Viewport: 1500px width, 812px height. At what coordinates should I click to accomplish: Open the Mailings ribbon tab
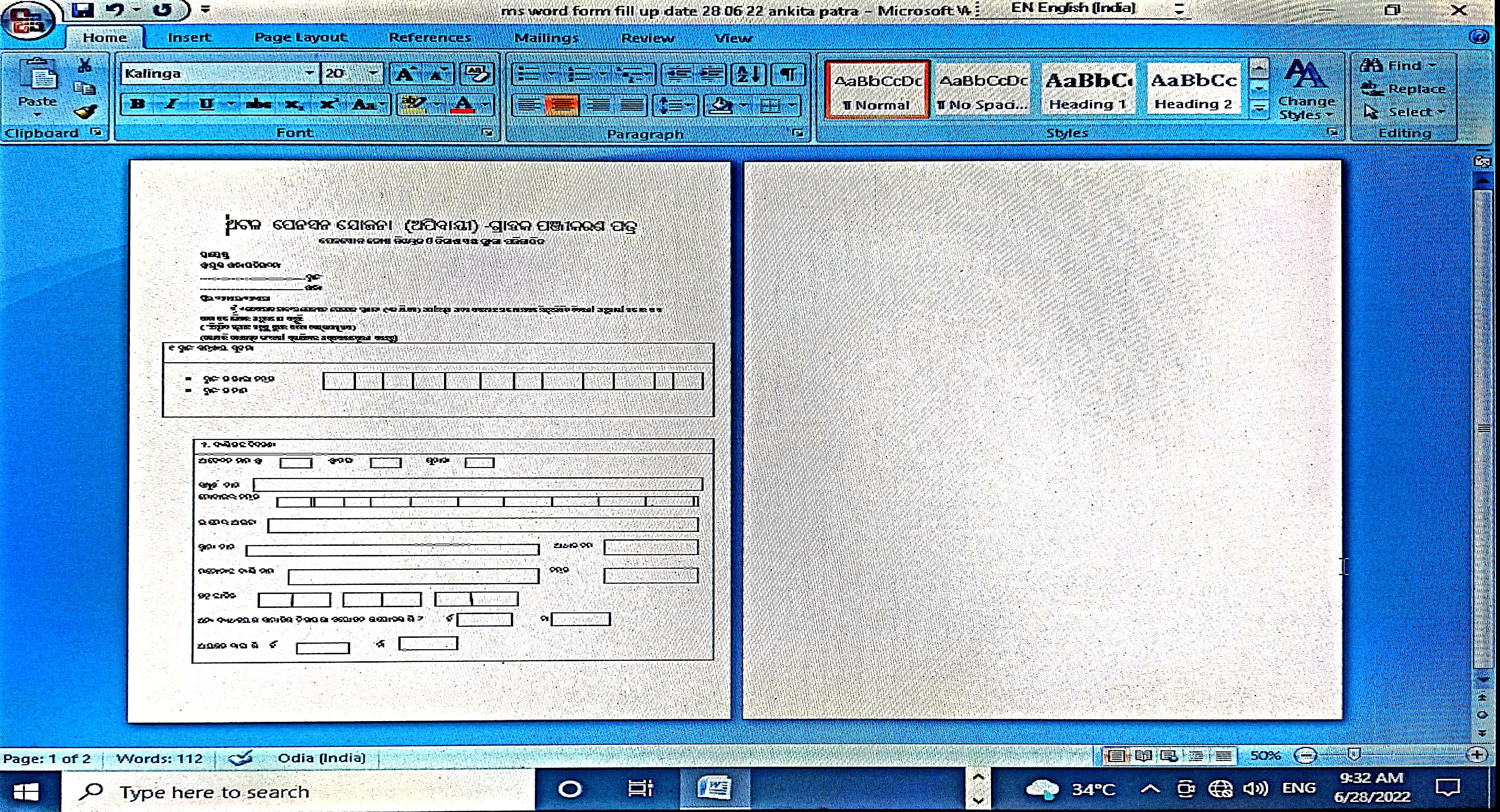[x=546, y=38]
